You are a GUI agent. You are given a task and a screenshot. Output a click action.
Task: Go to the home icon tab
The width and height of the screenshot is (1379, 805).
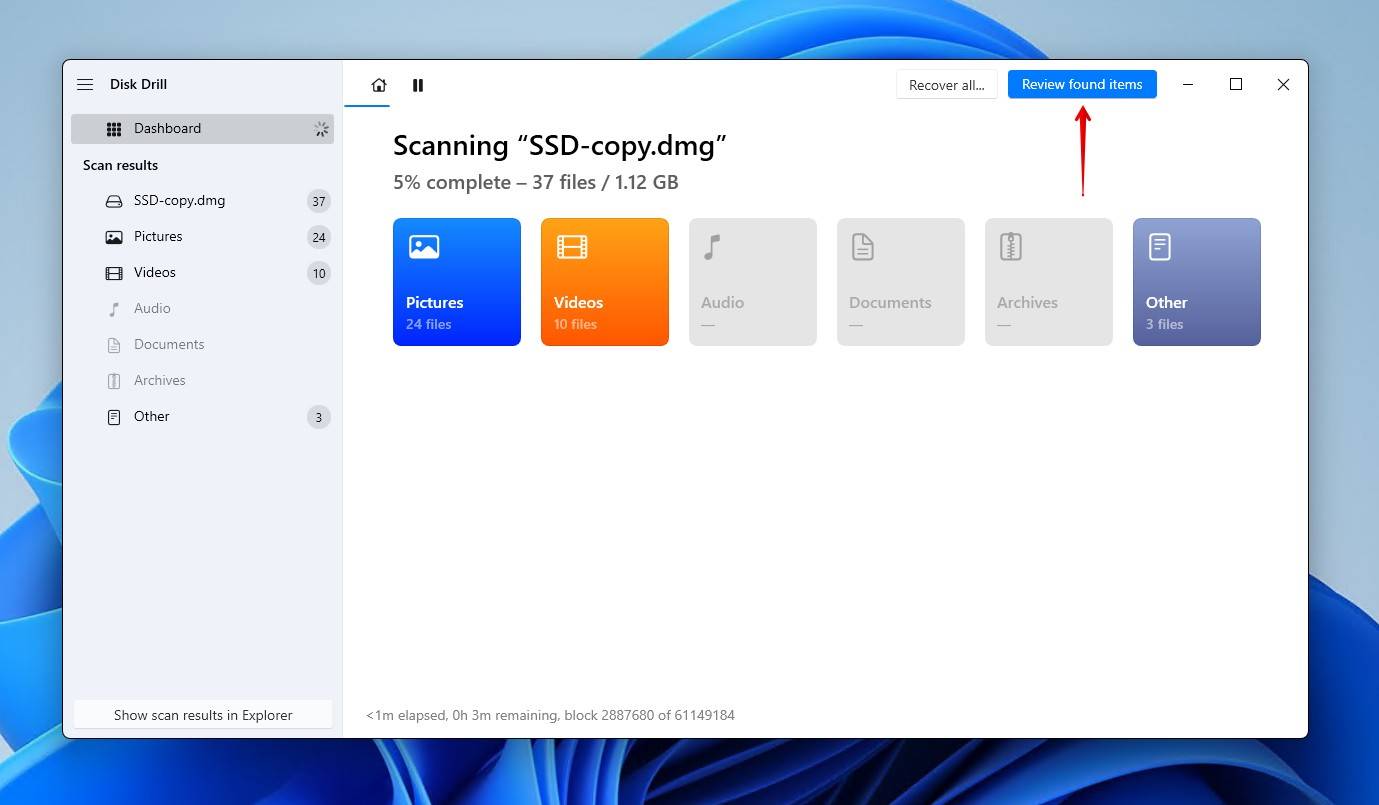379,85
